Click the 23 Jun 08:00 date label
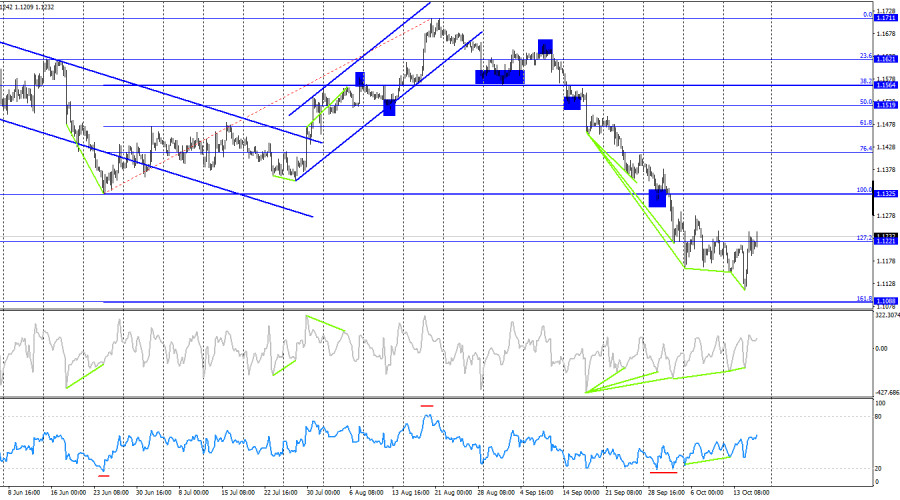Screen dimensions: 900x500 point(111,493)
